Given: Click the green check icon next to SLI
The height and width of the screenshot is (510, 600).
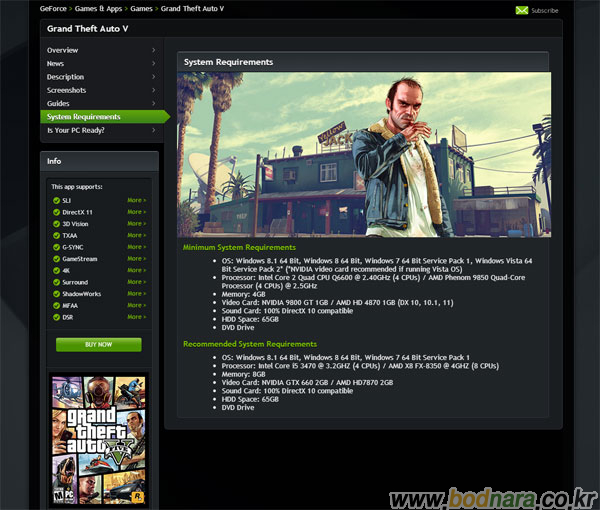Looking at the screenshot, I should click(56, 200).
